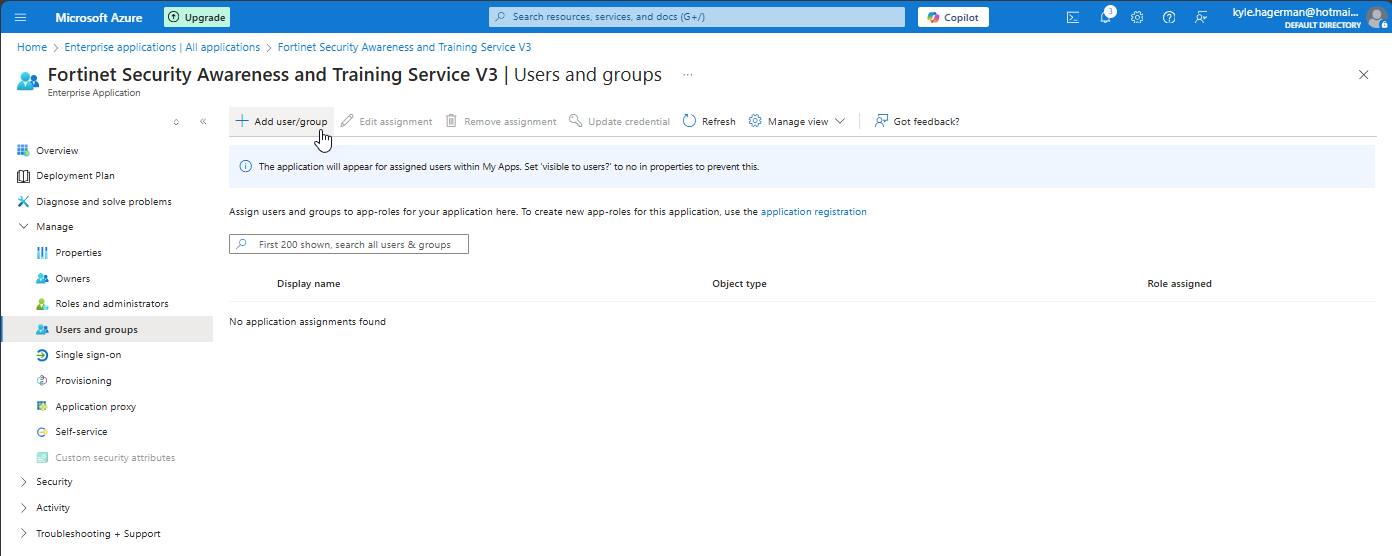Viewport: 1392px width, 556px height.
Task: Open portal settings gear icon
Action: click(1137, 17)
